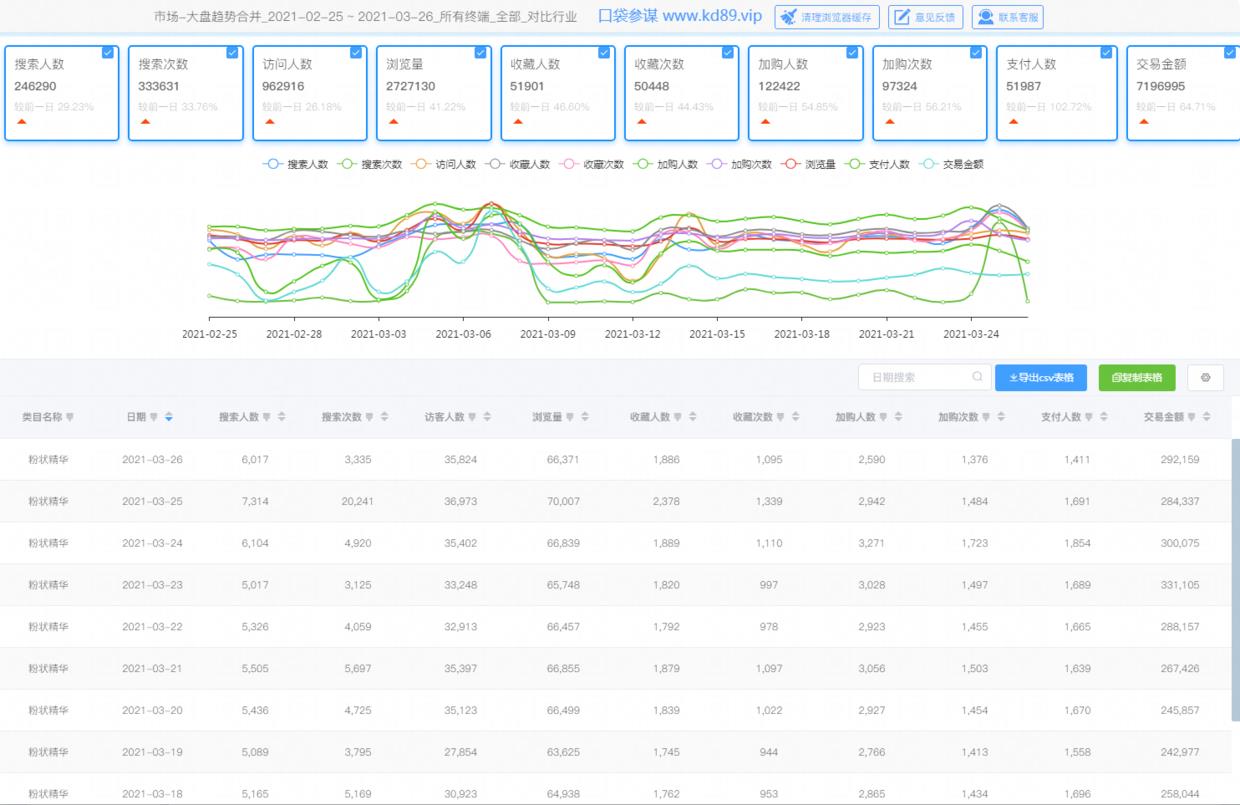Sort table by 支付人数 column arrows
This screenshot has height=805, width=1240.
click(x=1104, y=417)
